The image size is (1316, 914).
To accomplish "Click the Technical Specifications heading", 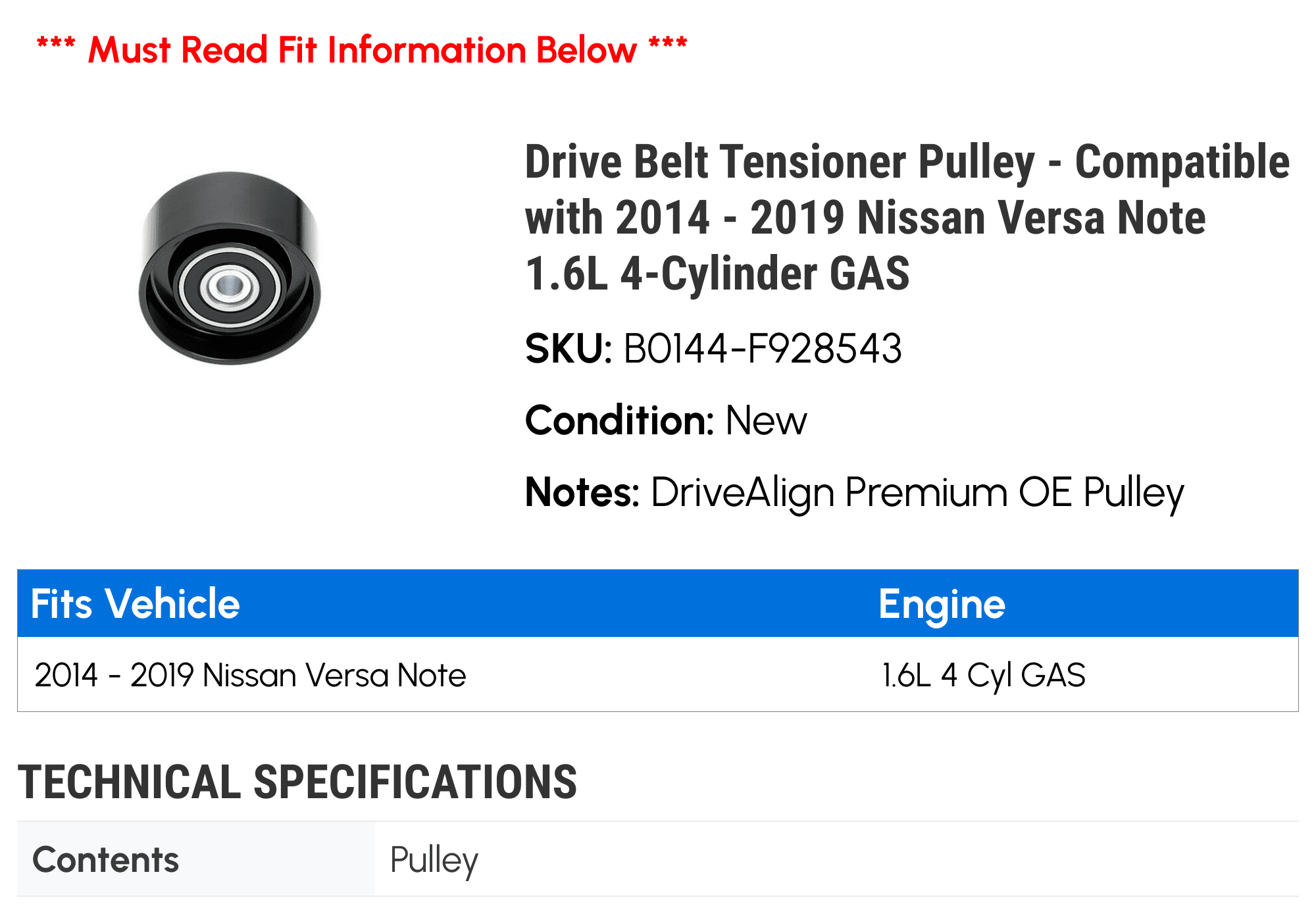I will coord(297,782).
